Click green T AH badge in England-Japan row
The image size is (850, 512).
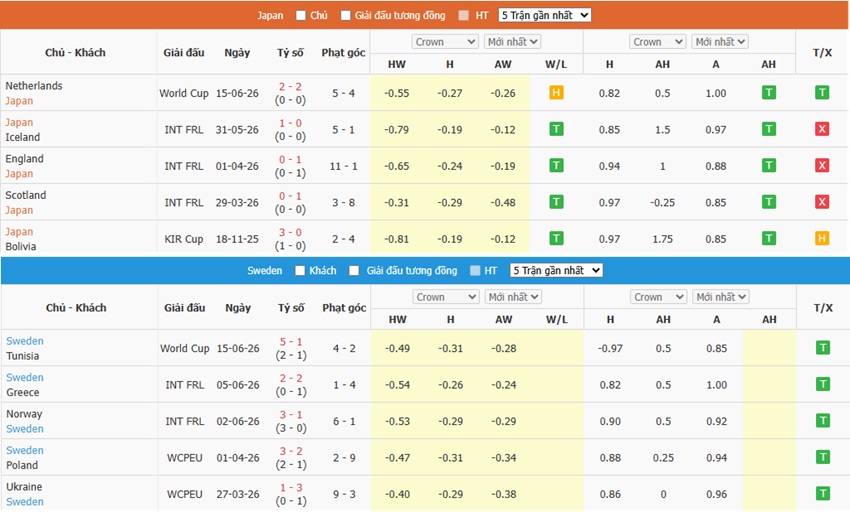(x=768, y=165)
